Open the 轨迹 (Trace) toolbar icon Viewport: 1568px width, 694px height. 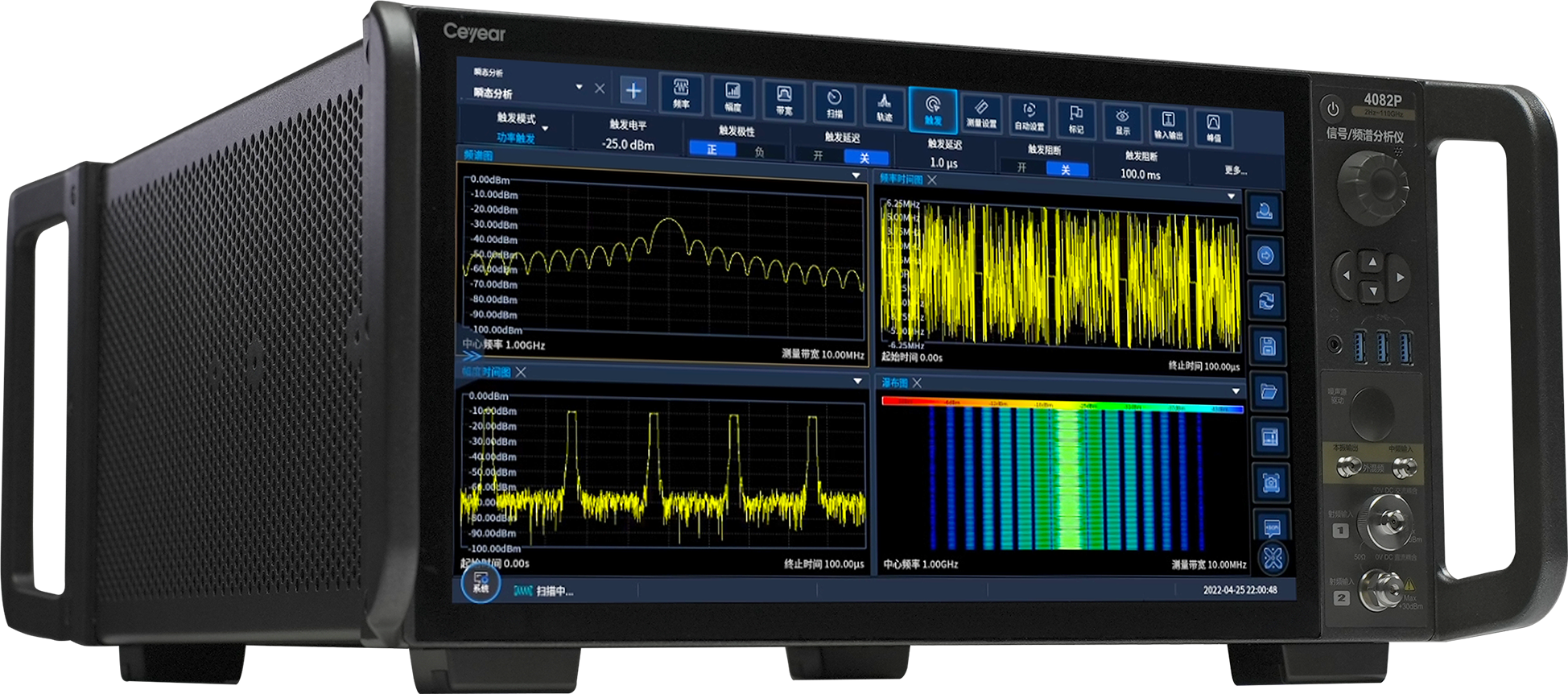884,106
